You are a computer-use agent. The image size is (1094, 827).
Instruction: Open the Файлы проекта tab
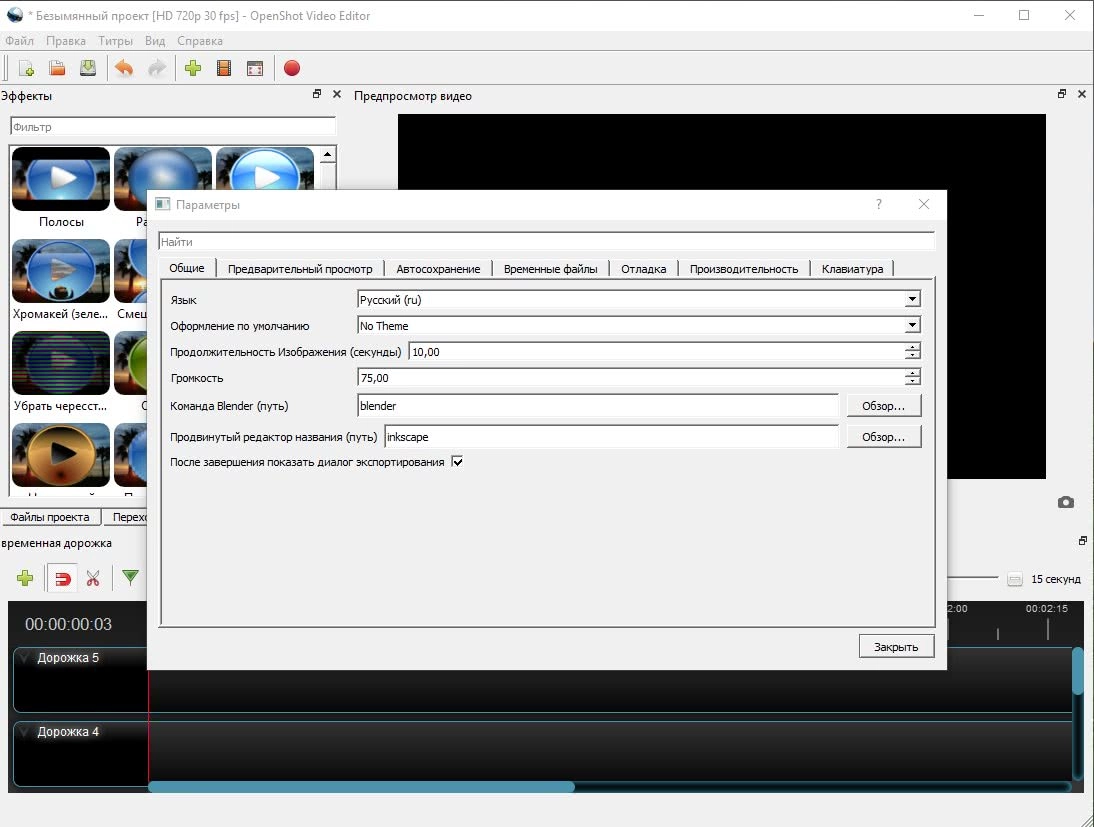pos(50,517)
